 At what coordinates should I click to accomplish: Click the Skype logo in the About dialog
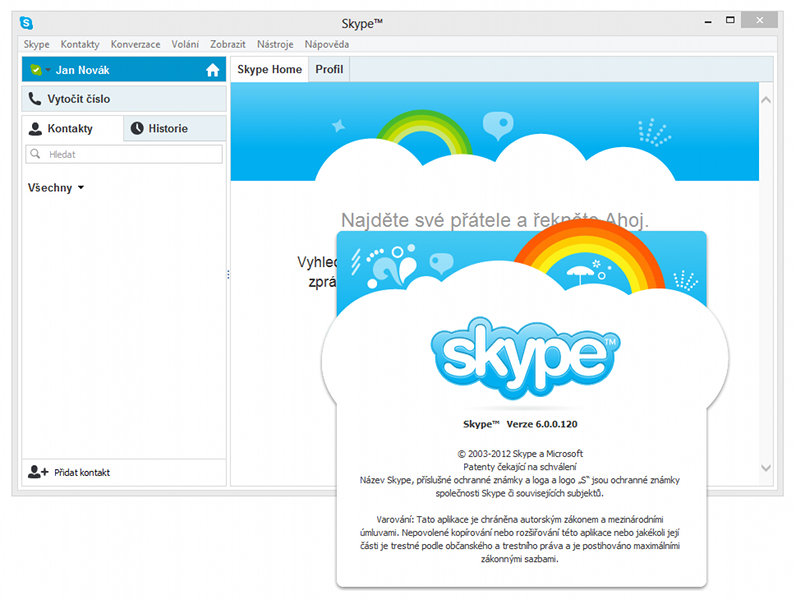[x=525, y=358]
